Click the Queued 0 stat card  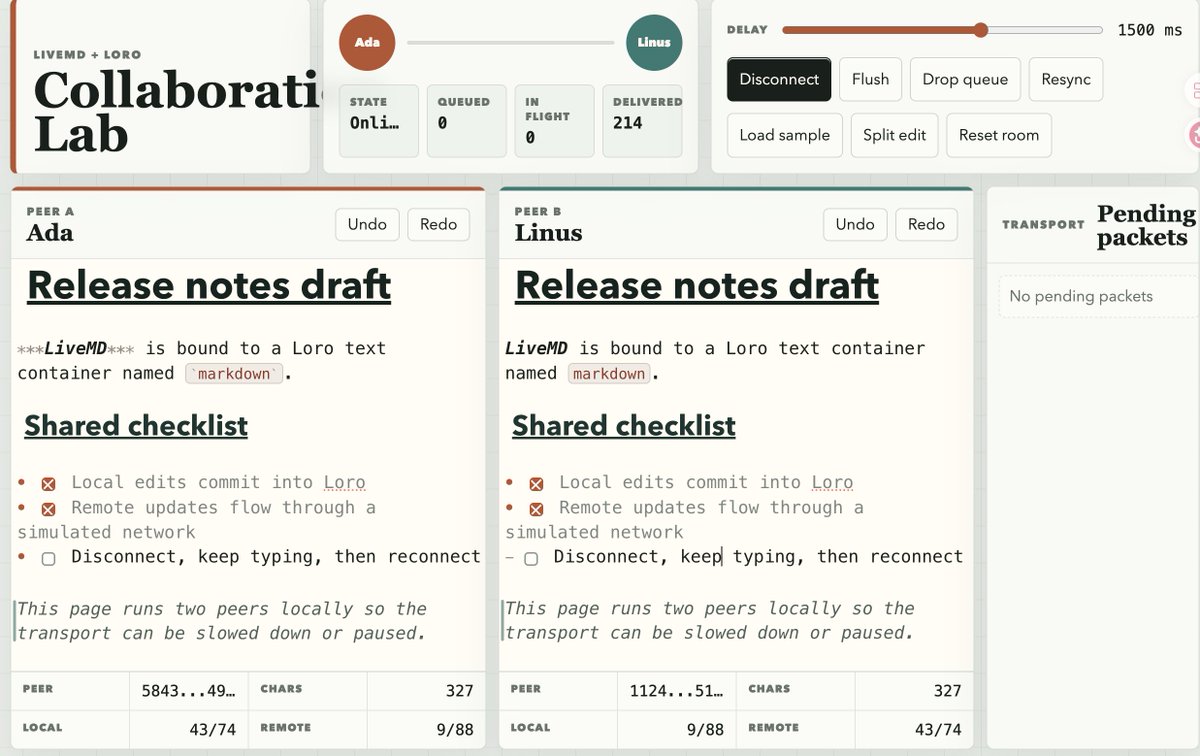coord(467,121)
